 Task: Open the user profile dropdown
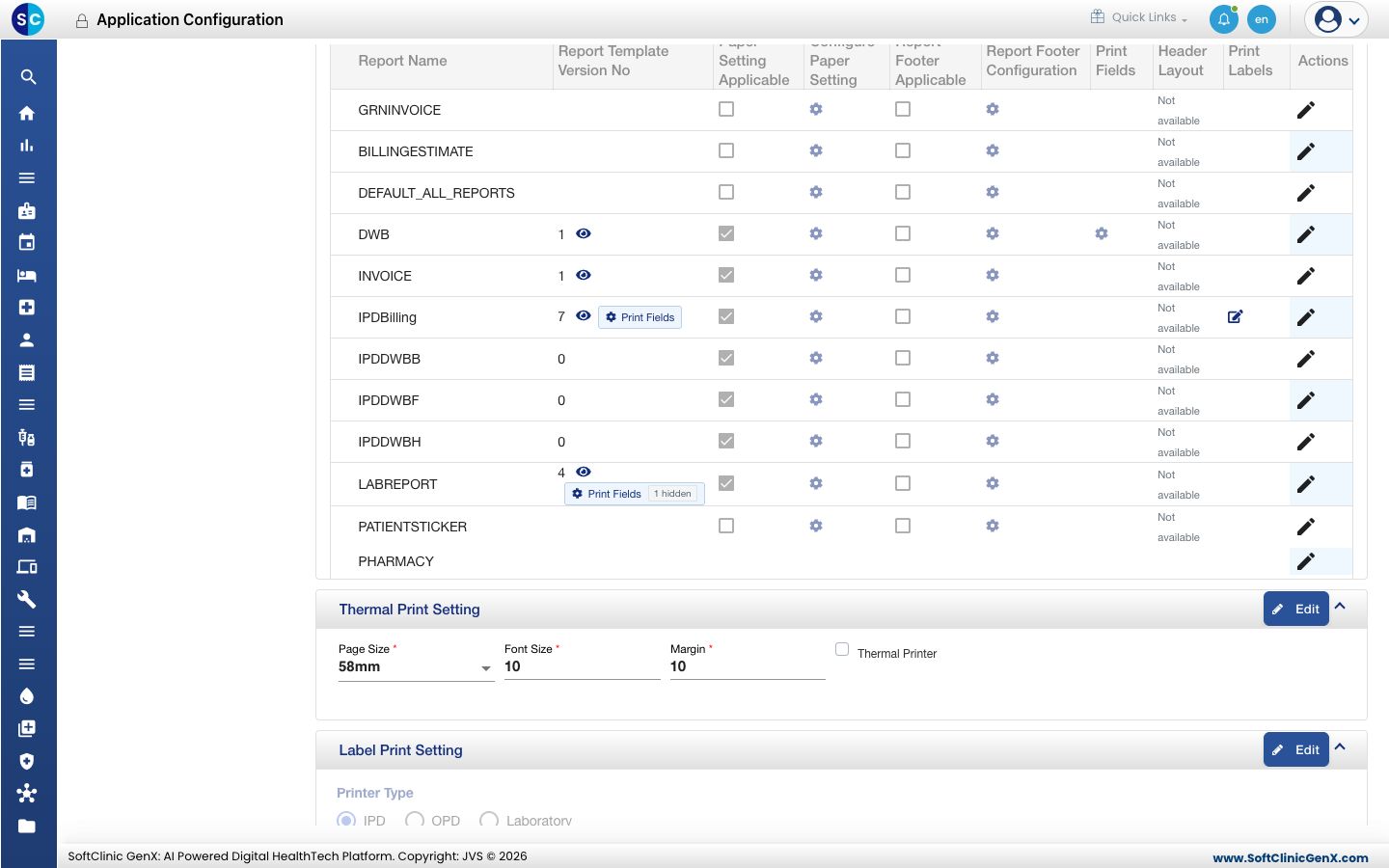click(1337, 19)
